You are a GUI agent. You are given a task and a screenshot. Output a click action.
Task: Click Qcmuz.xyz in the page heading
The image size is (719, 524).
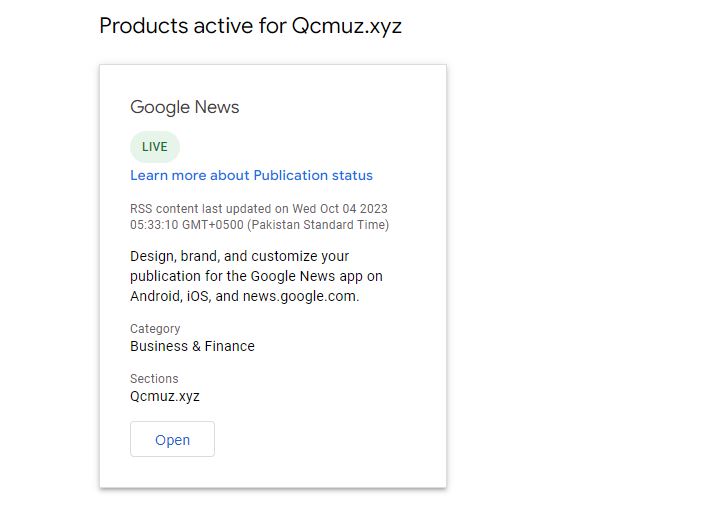coord(346,26)
